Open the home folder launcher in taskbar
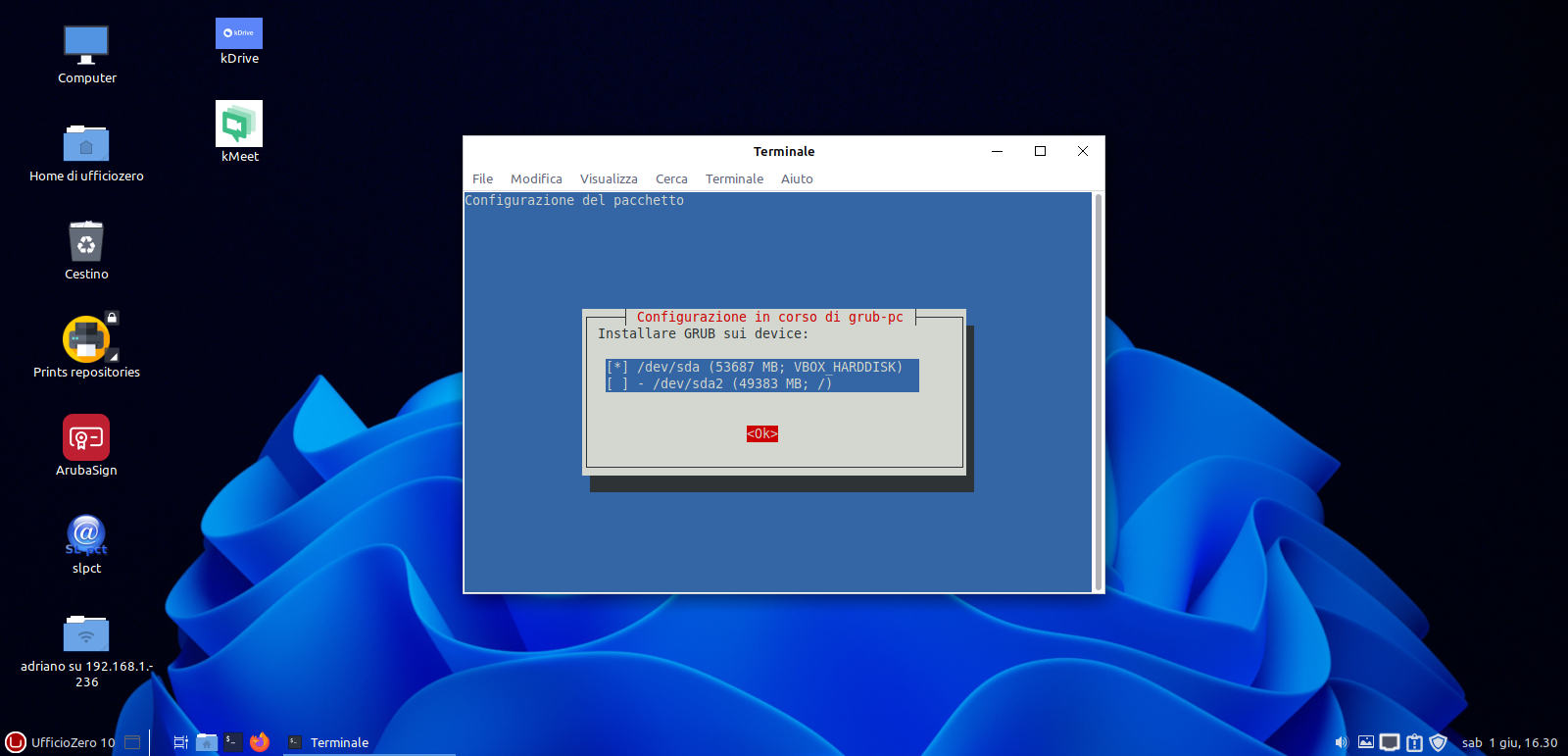Screen dimensions: 1568x756 (x=207, y=742)
